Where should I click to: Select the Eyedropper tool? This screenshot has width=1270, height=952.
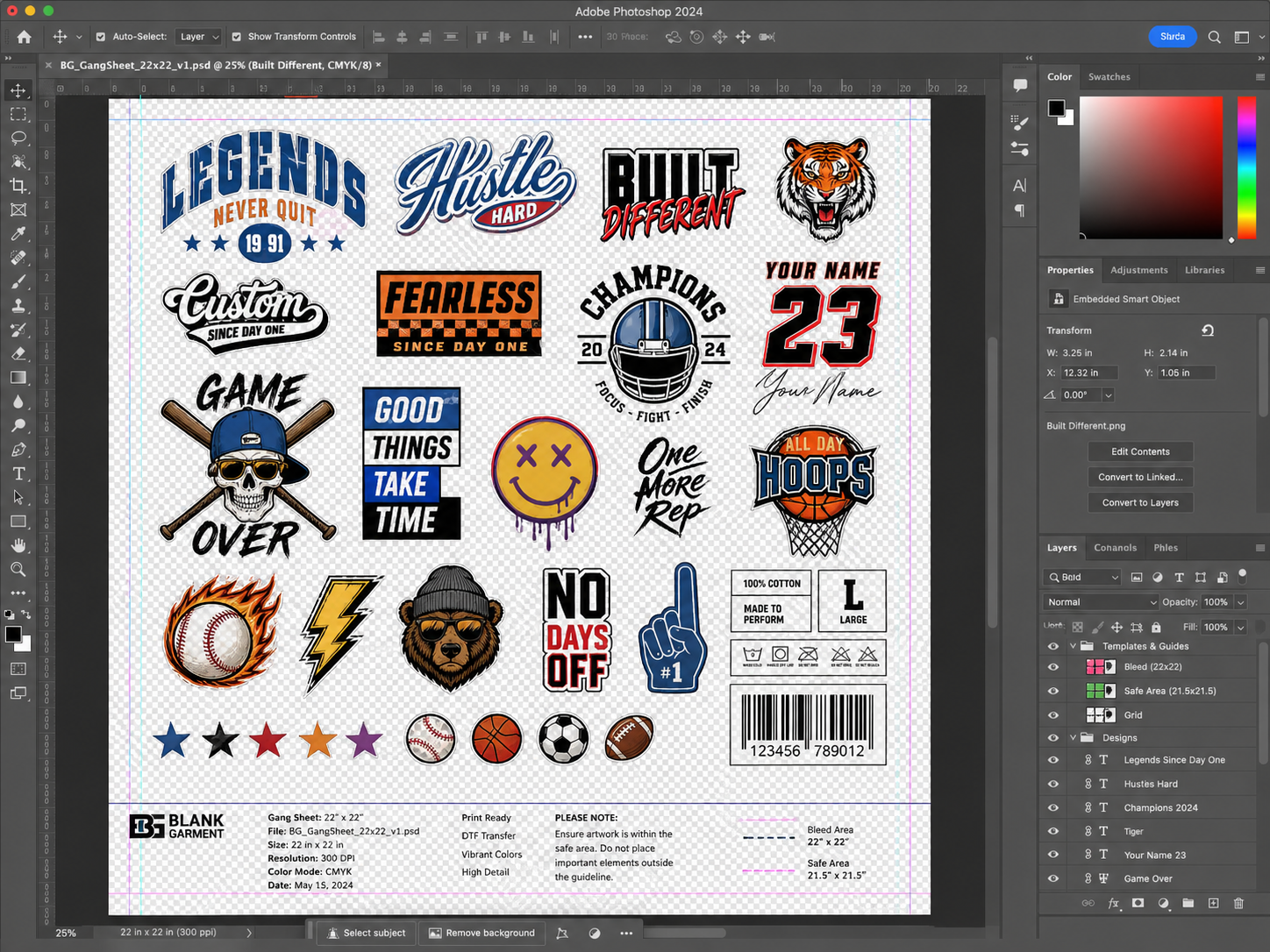pos(18,234)
